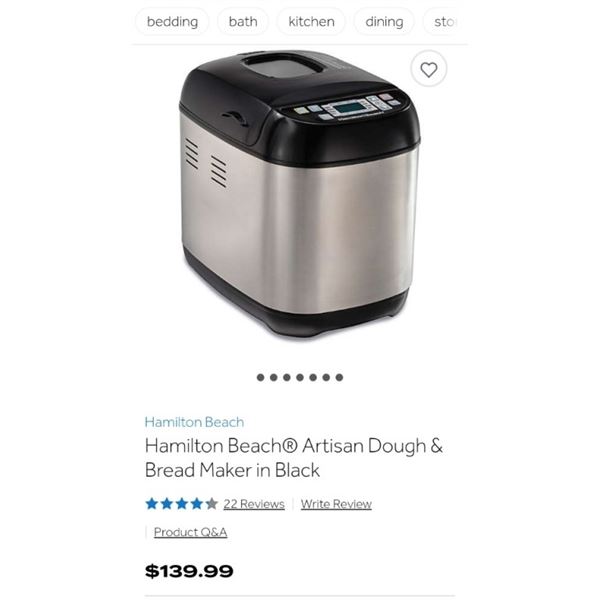
Task: Select the last image carousel dot
Action: click(339, 378)
